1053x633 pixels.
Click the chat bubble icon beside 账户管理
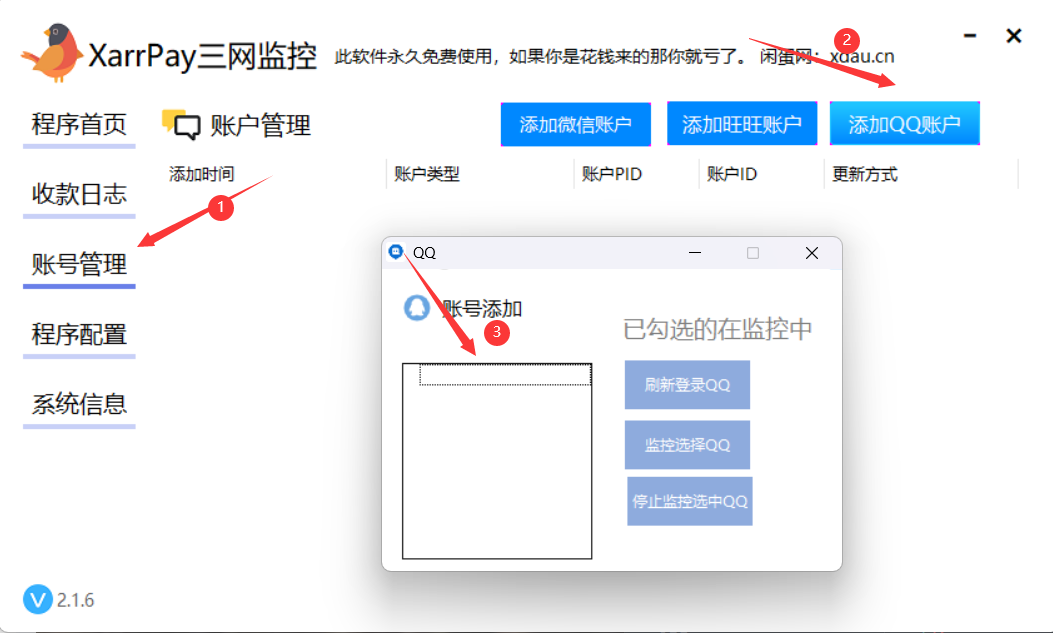pyautogui.click(x=181, y=123)
